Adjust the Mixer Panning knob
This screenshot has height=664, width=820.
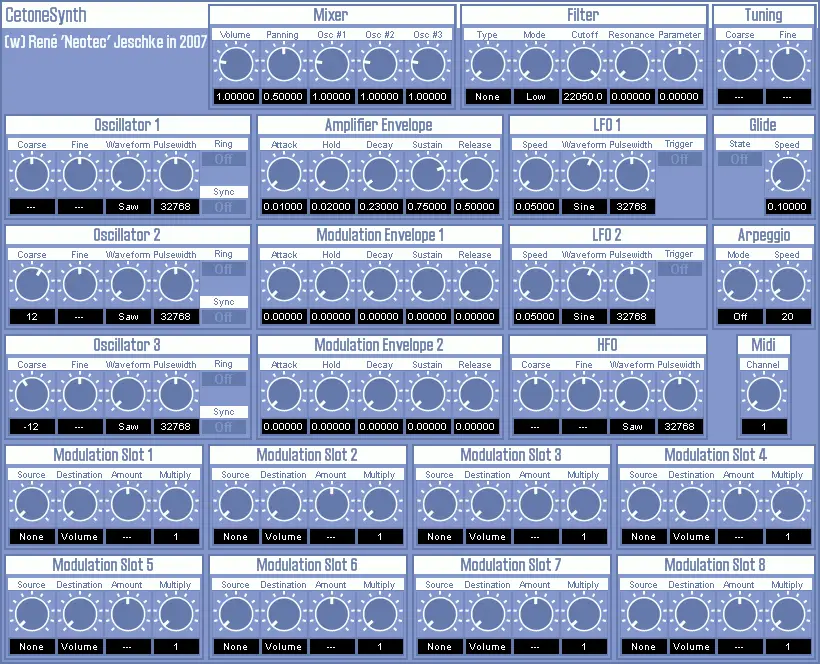(283, 64)
